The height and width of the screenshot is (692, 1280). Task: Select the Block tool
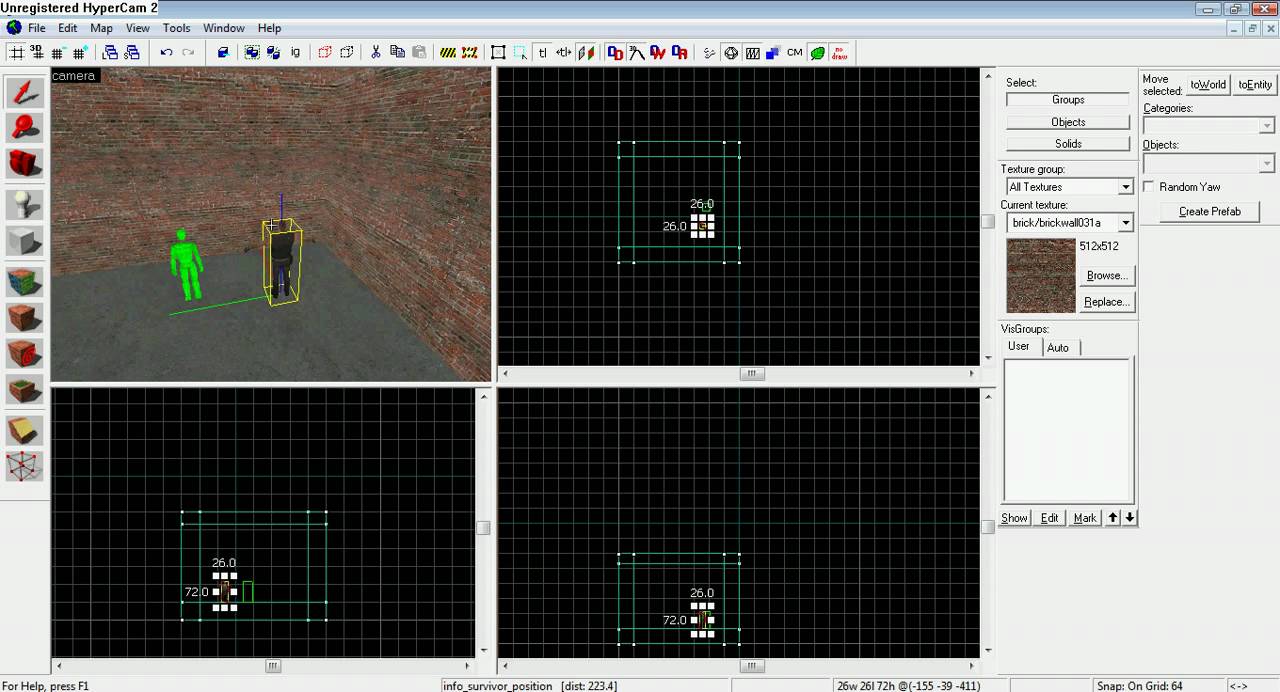(25, 240)
